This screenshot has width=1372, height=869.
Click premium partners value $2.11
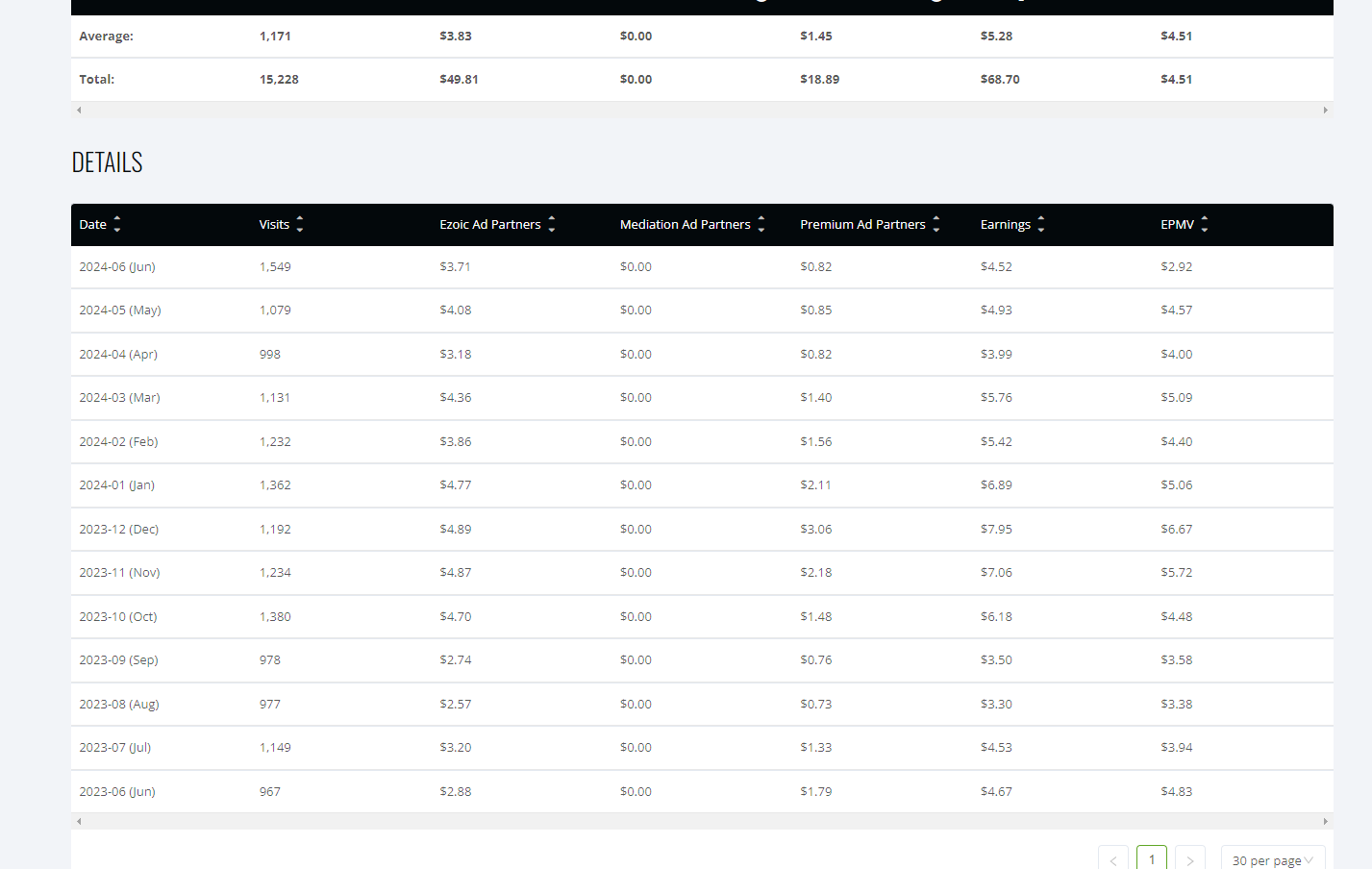coord(816,485)
